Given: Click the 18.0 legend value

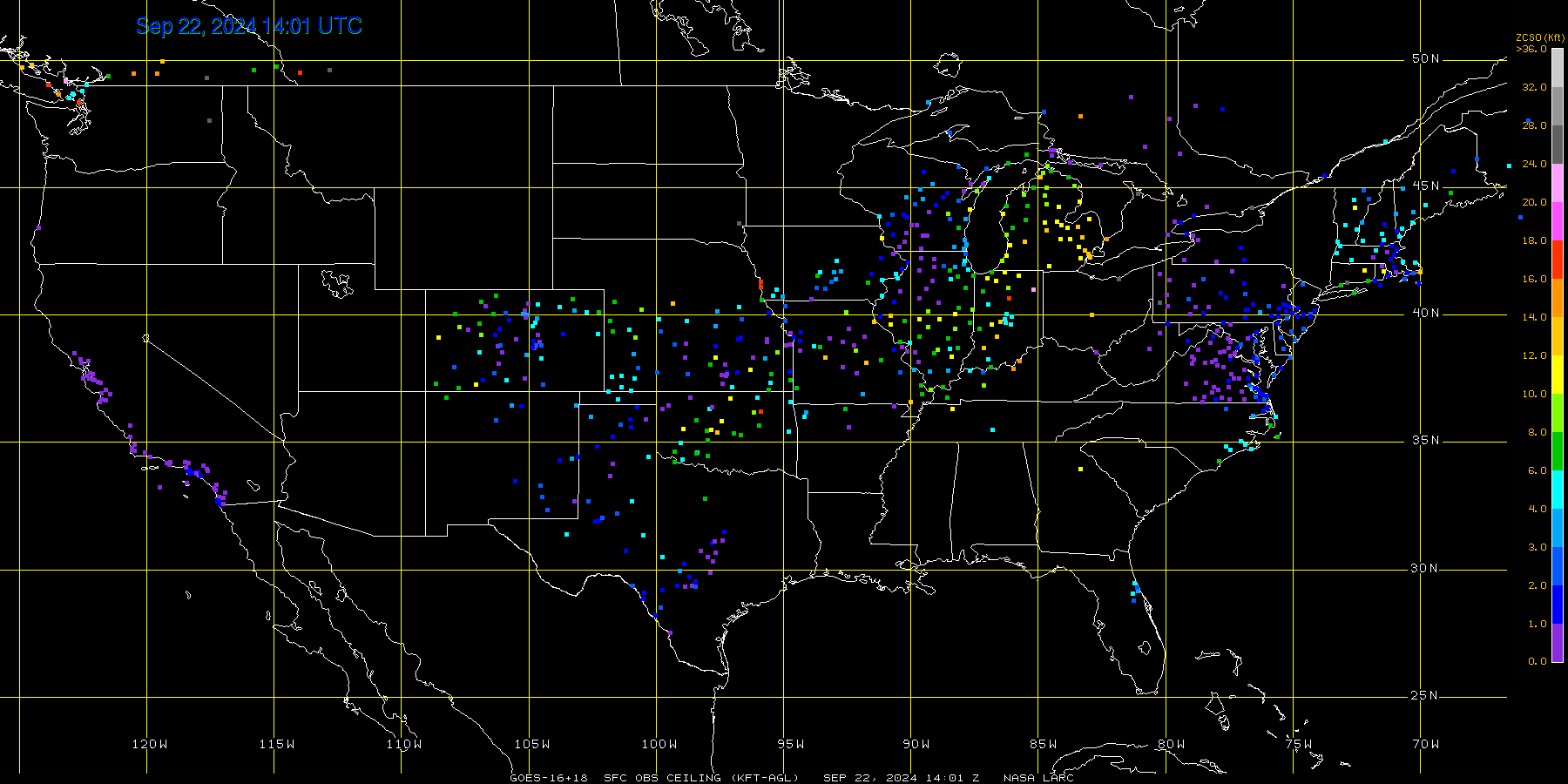Looking at the screenshot, I should point(1534,240).
